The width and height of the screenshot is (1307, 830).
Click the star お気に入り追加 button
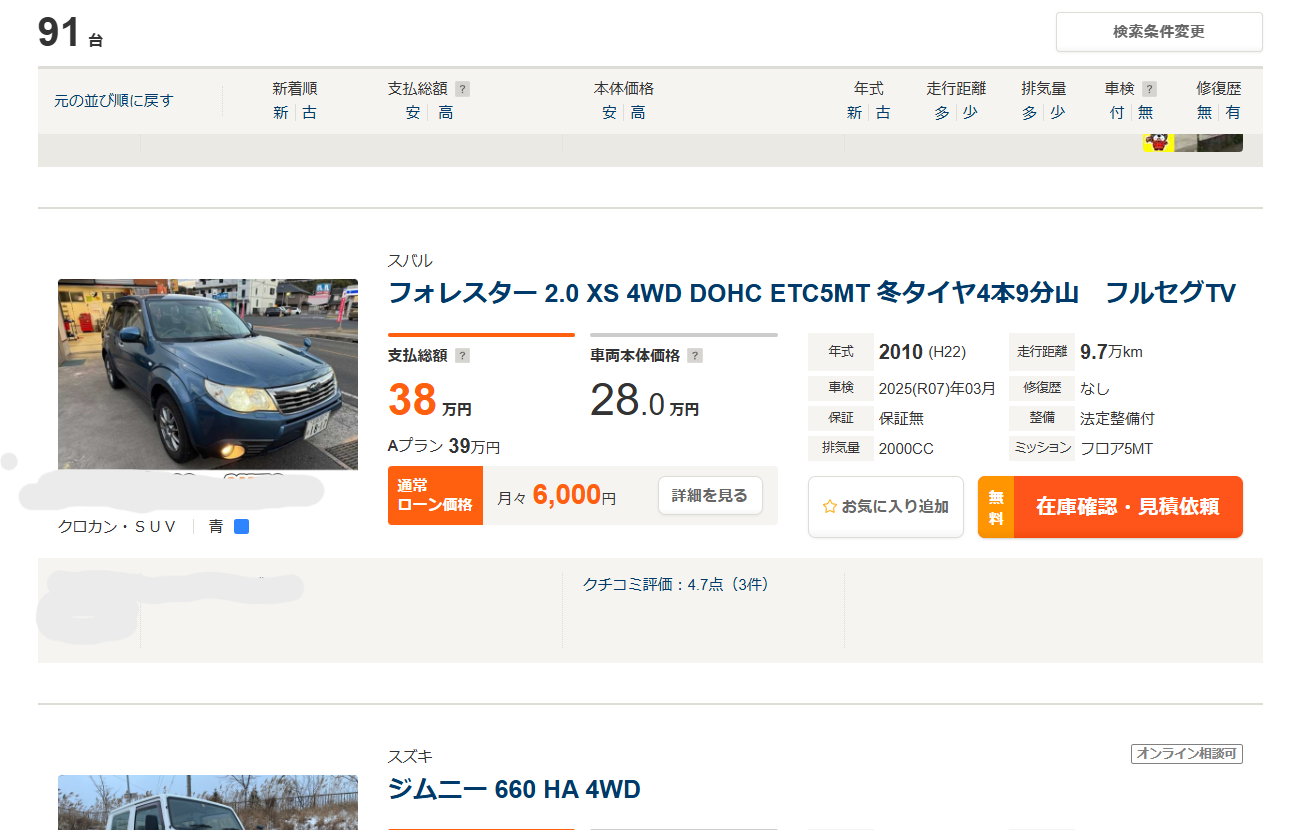pos(885,507)
